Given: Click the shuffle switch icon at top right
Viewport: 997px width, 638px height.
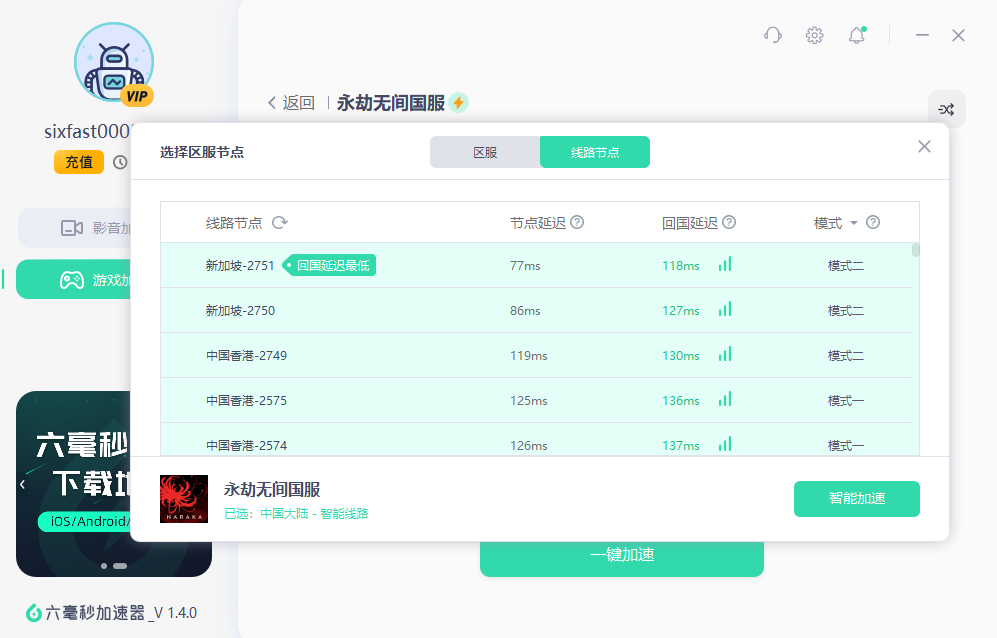Looking at the screenshot, I should tap(946, 110).
